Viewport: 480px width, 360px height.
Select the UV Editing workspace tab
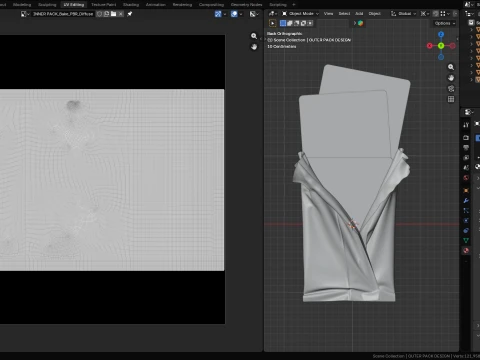pyautogui.click(x=74, y=5)
